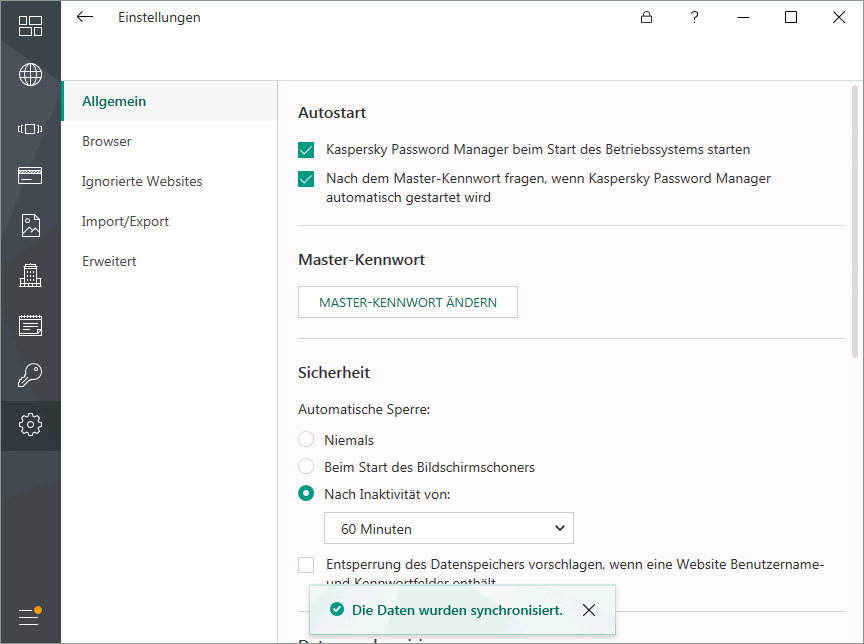Image resolution: width=864 pixels, height=644 pixels.
Task: Open the Import/Export section
Action: [169, 221]
